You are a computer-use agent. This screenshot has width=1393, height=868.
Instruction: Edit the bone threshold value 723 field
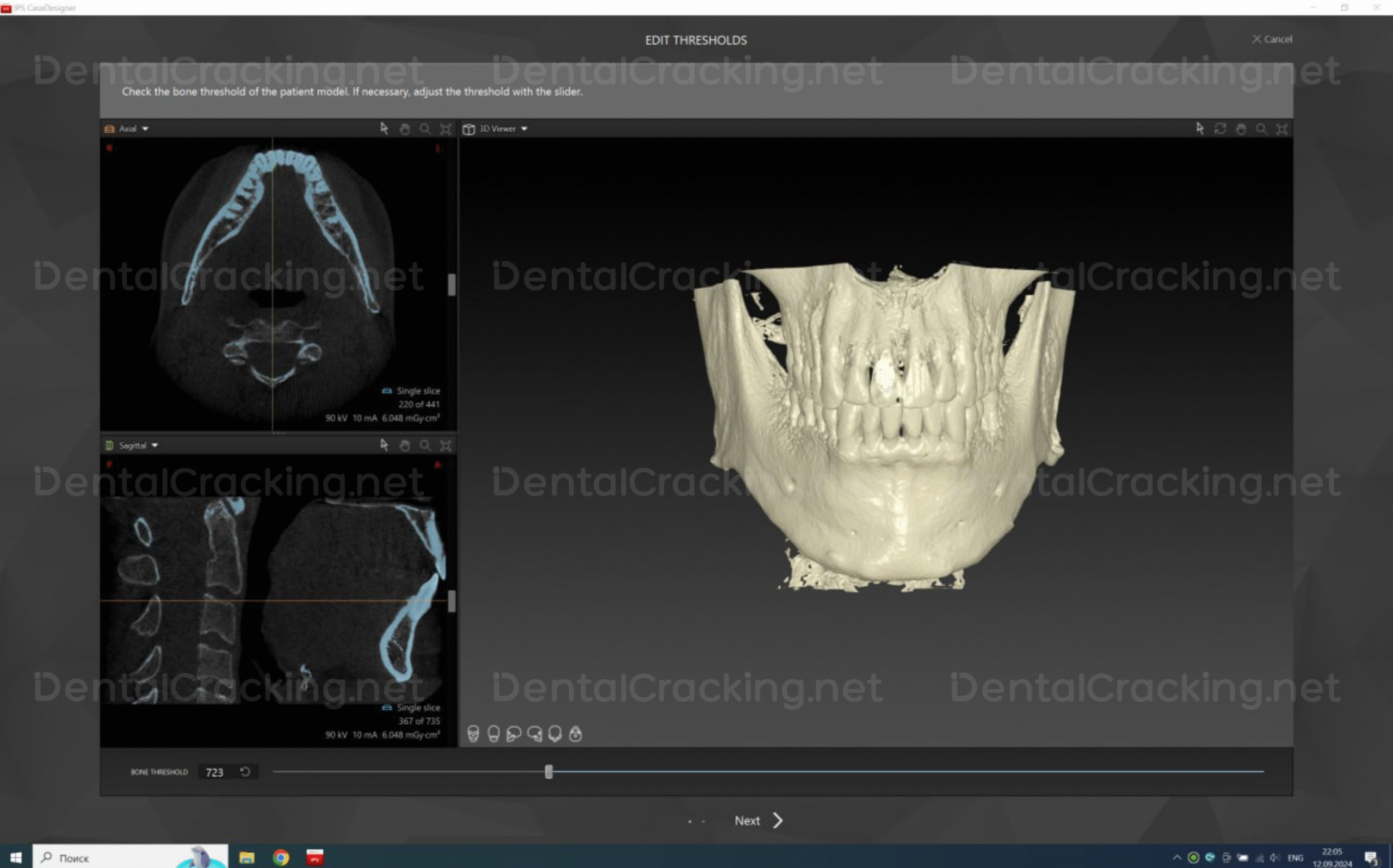pyautogui.click(x=215, y=772)
